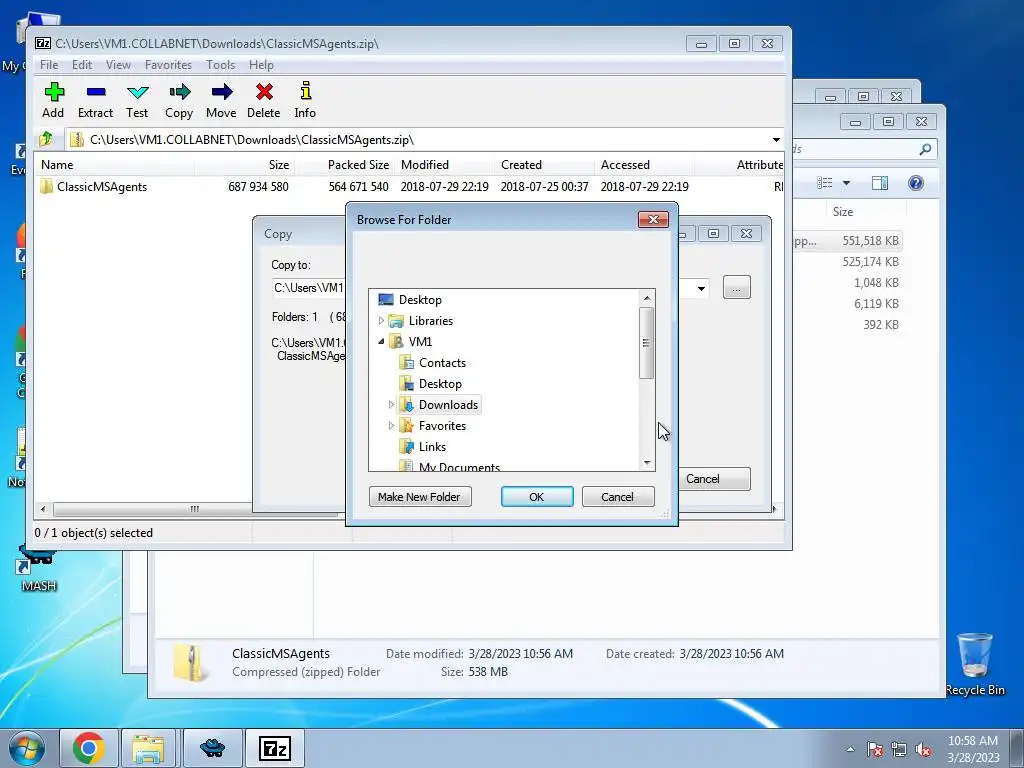
Task: Open the 7-Zip address bar dropdown
Action: [776, 140]
